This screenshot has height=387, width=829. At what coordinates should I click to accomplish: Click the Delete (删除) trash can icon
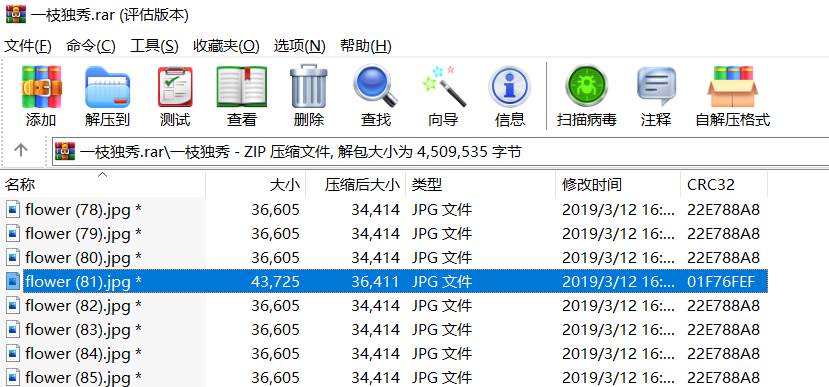click(309, 87)
